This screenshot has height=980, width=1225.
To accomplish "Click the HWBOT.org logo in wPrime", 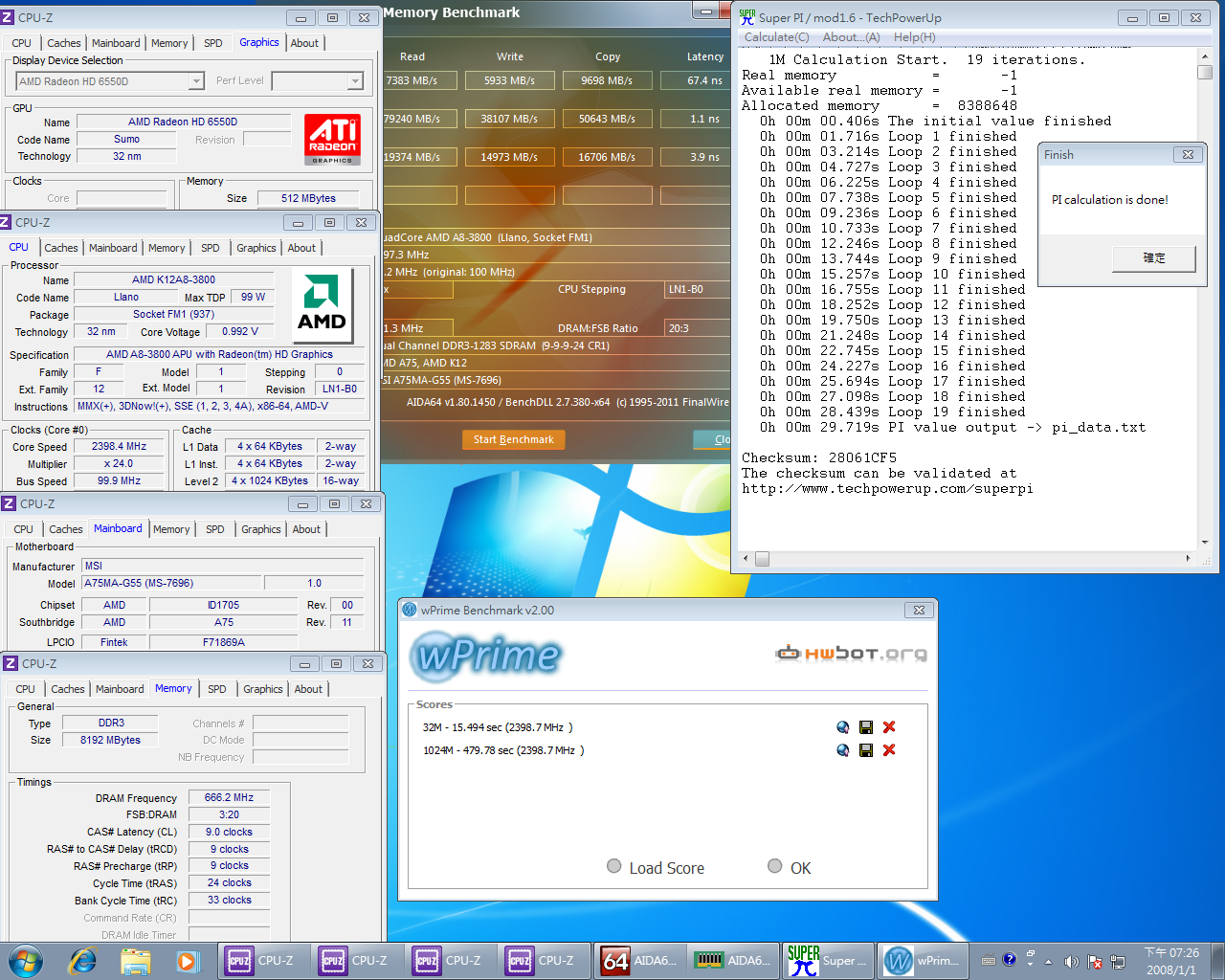I will [x=851, y=653].
